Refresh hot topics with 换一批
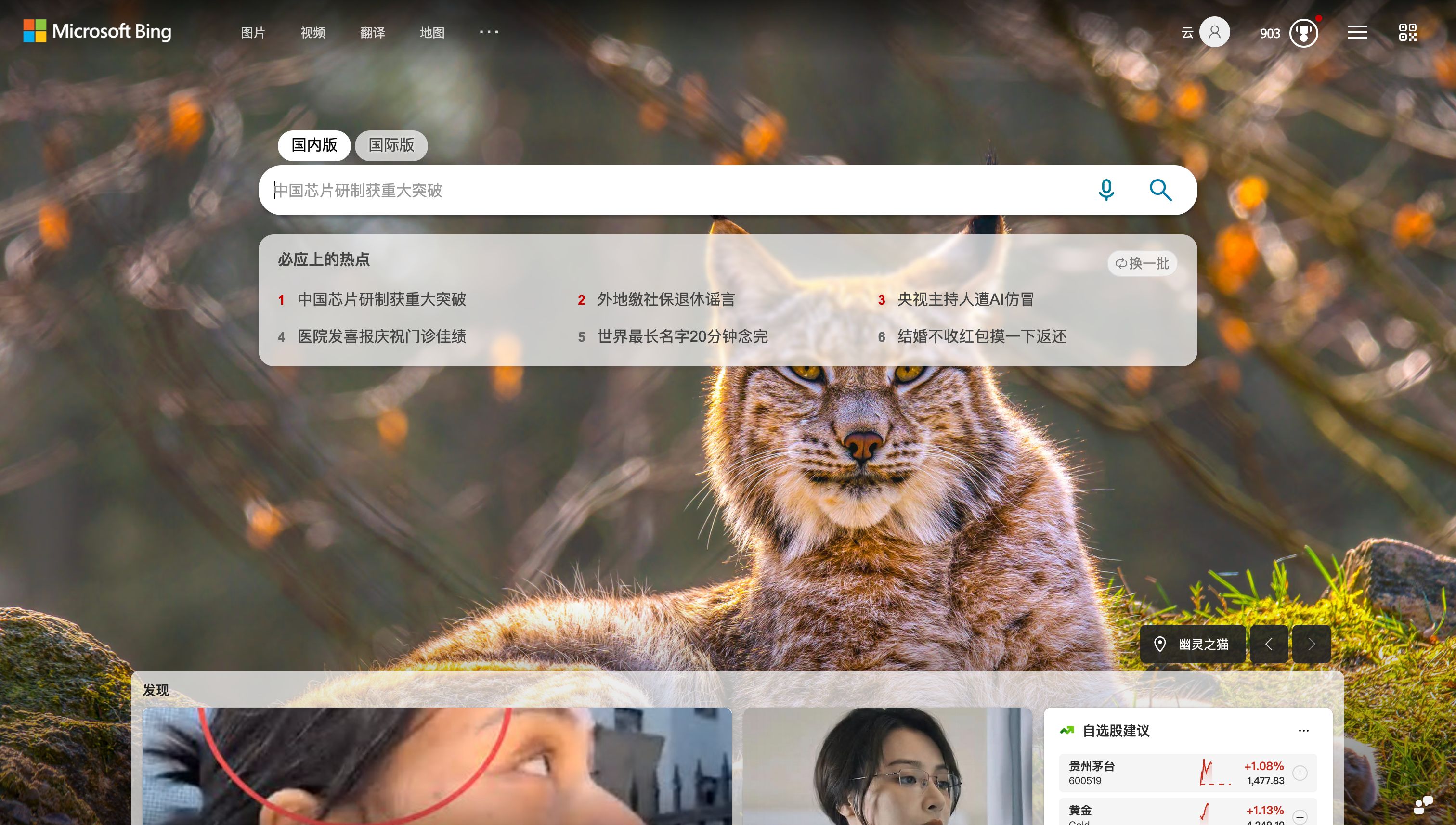The image size is (1456, 825). tap(1142, 263)
